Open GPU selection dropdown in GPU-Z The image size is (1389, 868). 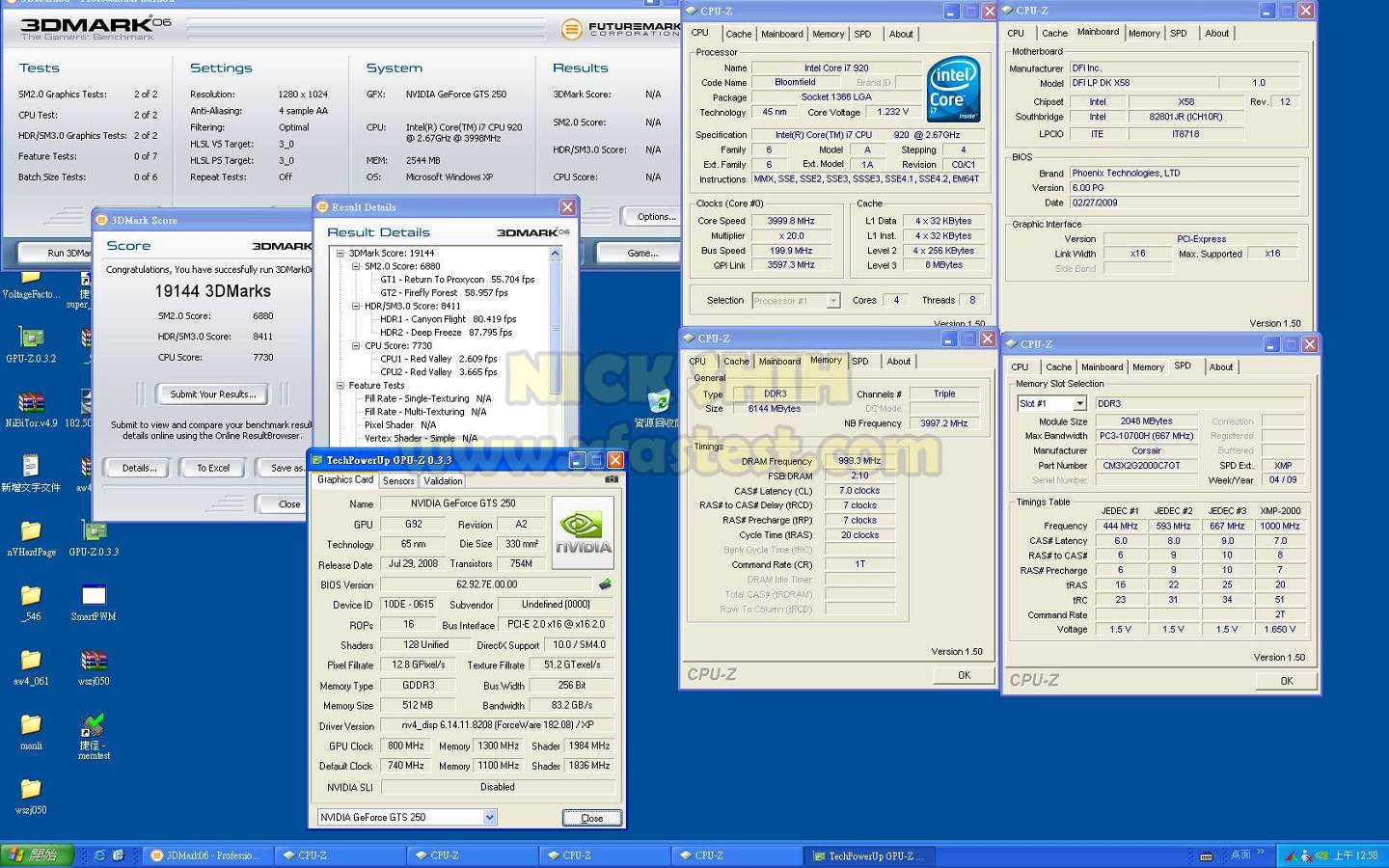(x=489, y=817)
